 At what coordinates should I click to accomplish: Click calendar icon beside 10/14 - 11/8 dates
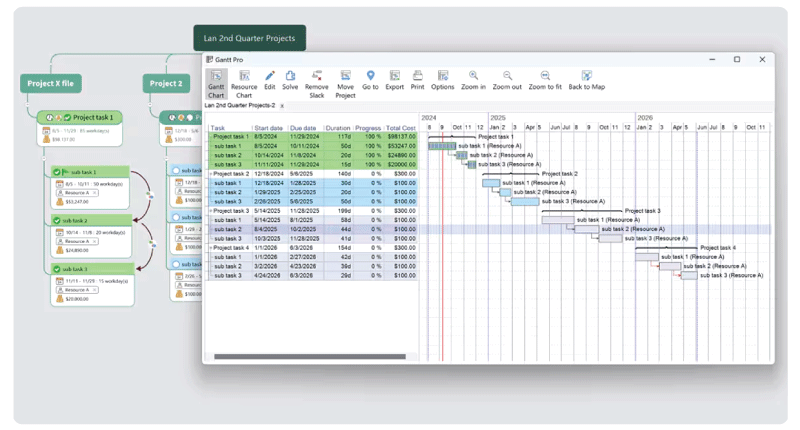60,232
